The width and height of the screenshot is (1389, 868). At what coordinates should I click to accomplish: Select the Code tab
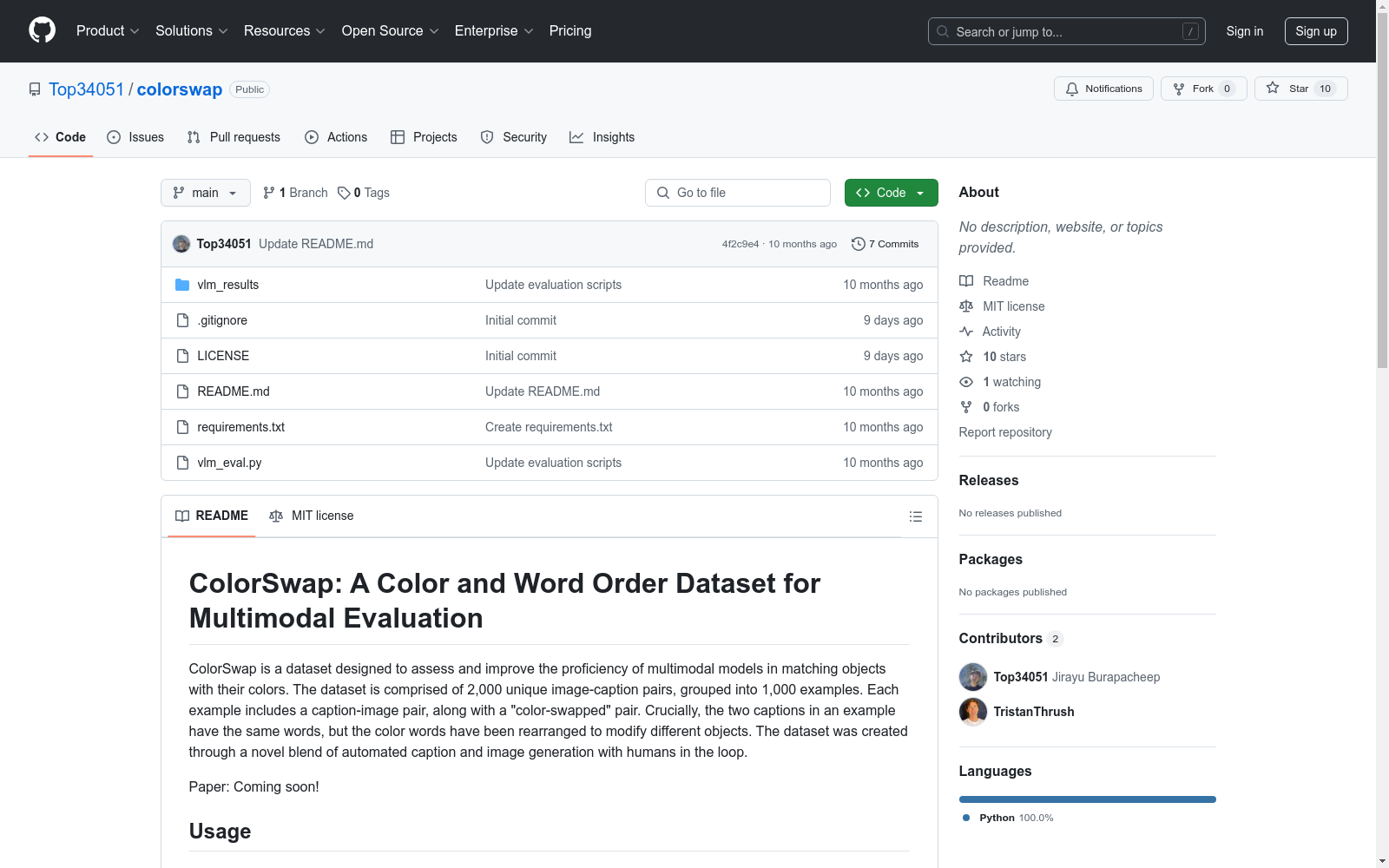[x=61, y=137]
